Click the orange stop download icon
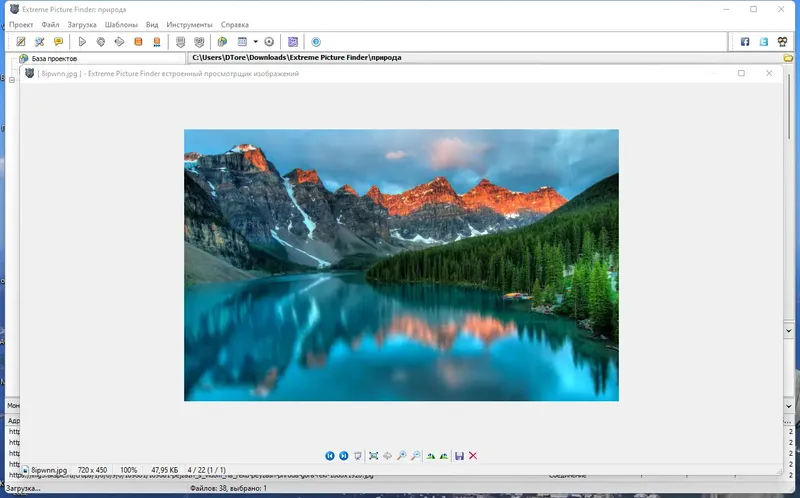This screenshot has height=498, width=800. coord(138,42)
